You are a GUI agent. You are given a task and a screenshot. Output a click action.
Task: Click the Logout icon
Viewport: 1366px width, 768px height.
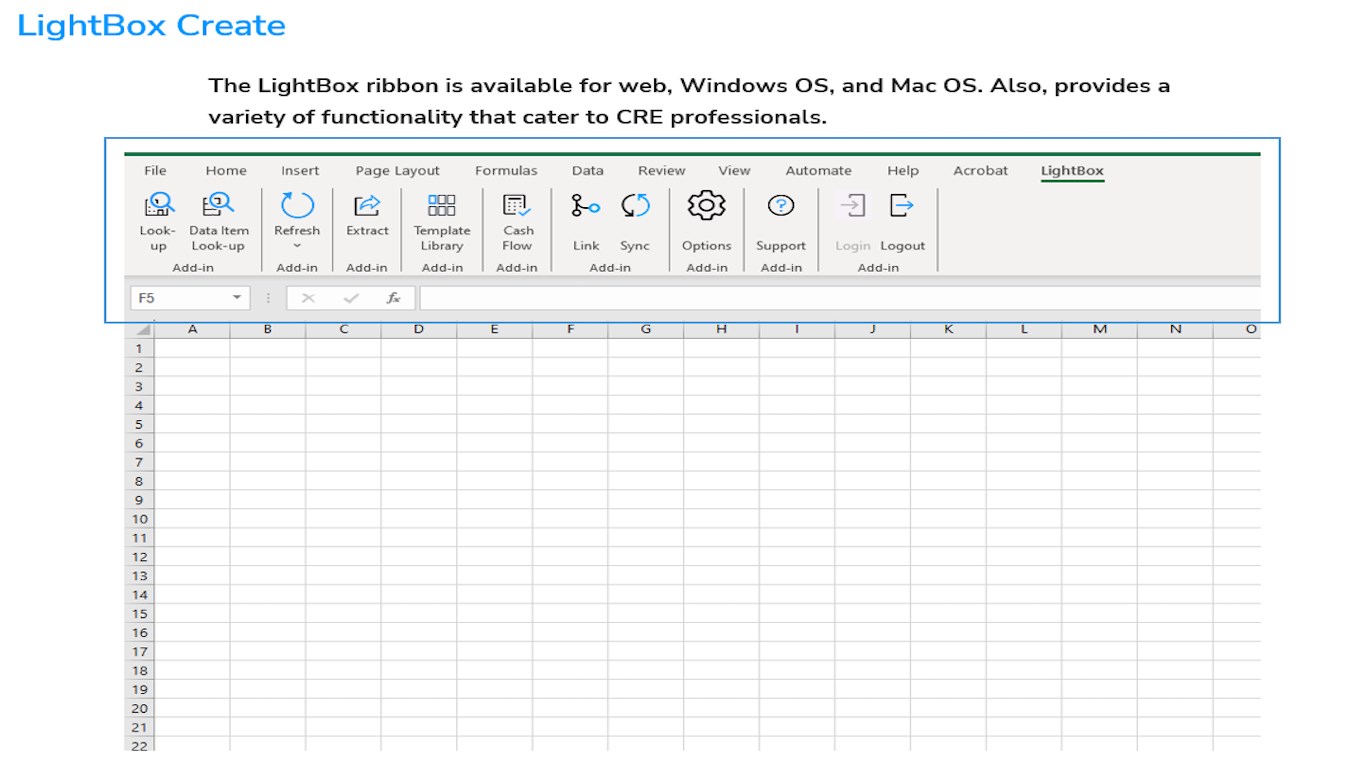click(902, 205)
